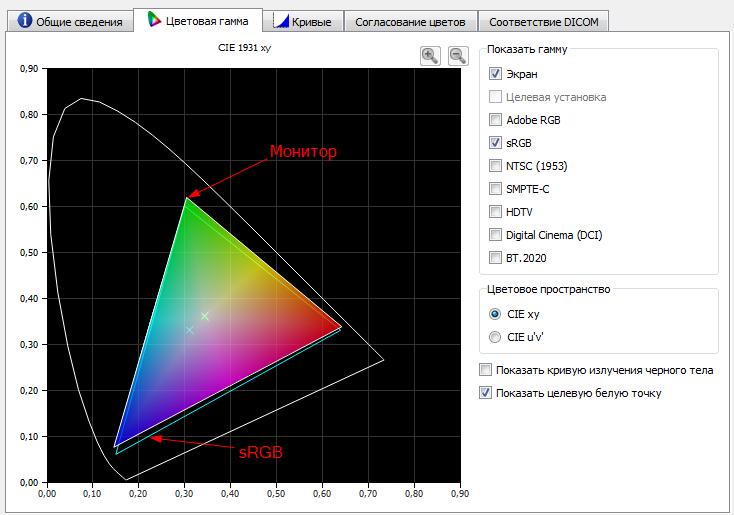Enable the Adobe RGB gamut checkbox
The image size is (734, 515).
tap(495, 119)
